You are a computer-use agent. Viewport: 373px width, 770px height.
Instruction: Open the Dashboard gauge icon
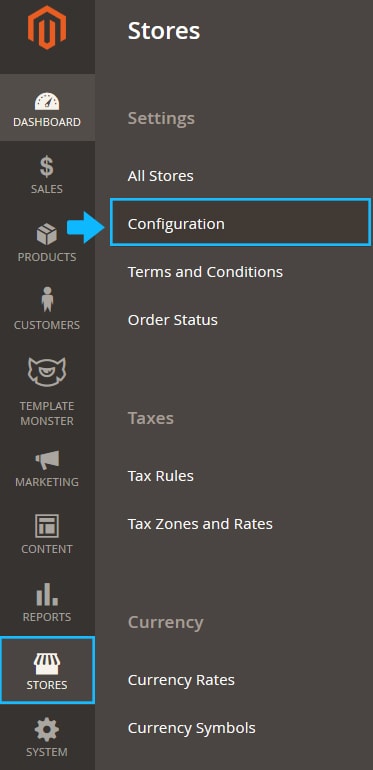coord(47,102)
